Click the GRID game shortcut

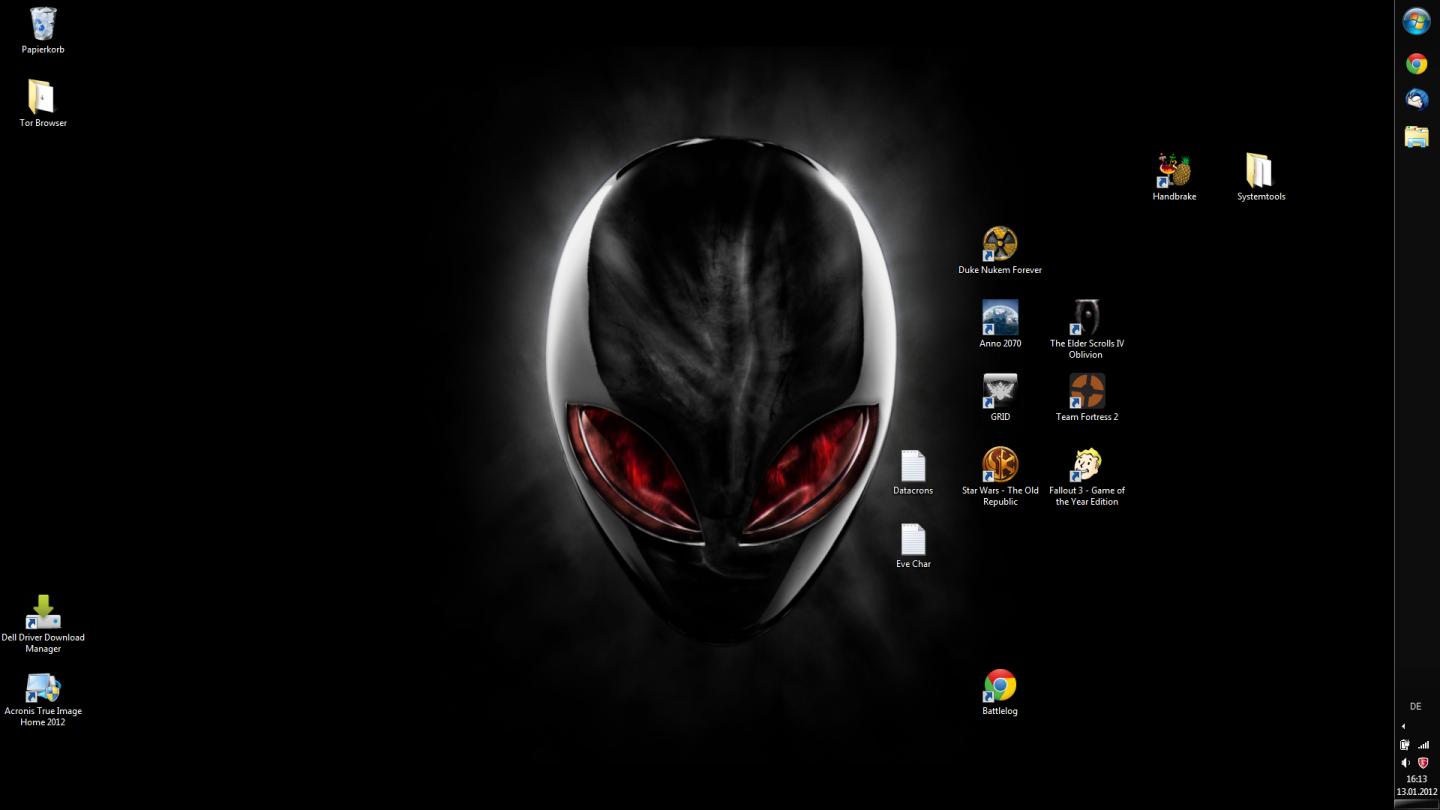tap(1000, 391)
